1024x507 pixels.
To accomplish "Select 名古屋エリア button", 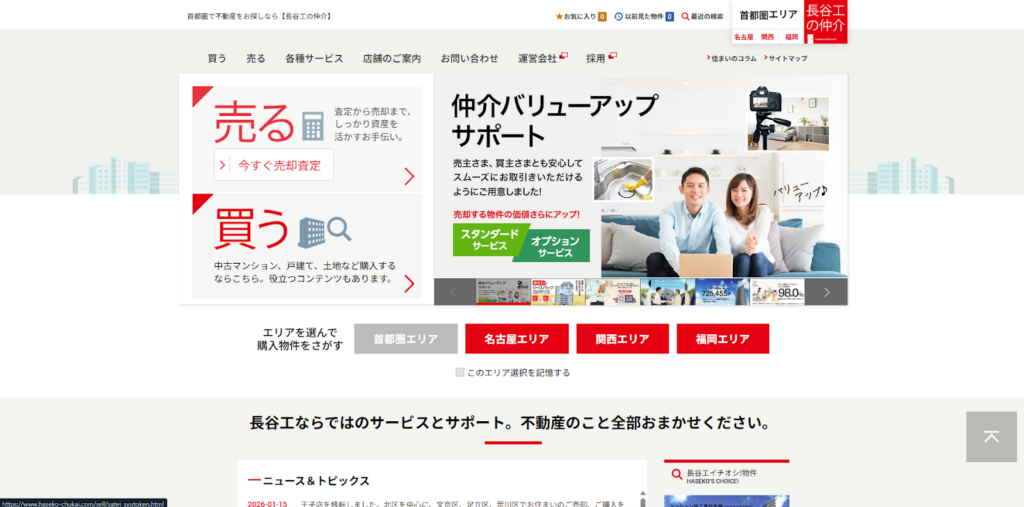I will tap(517, 339).
